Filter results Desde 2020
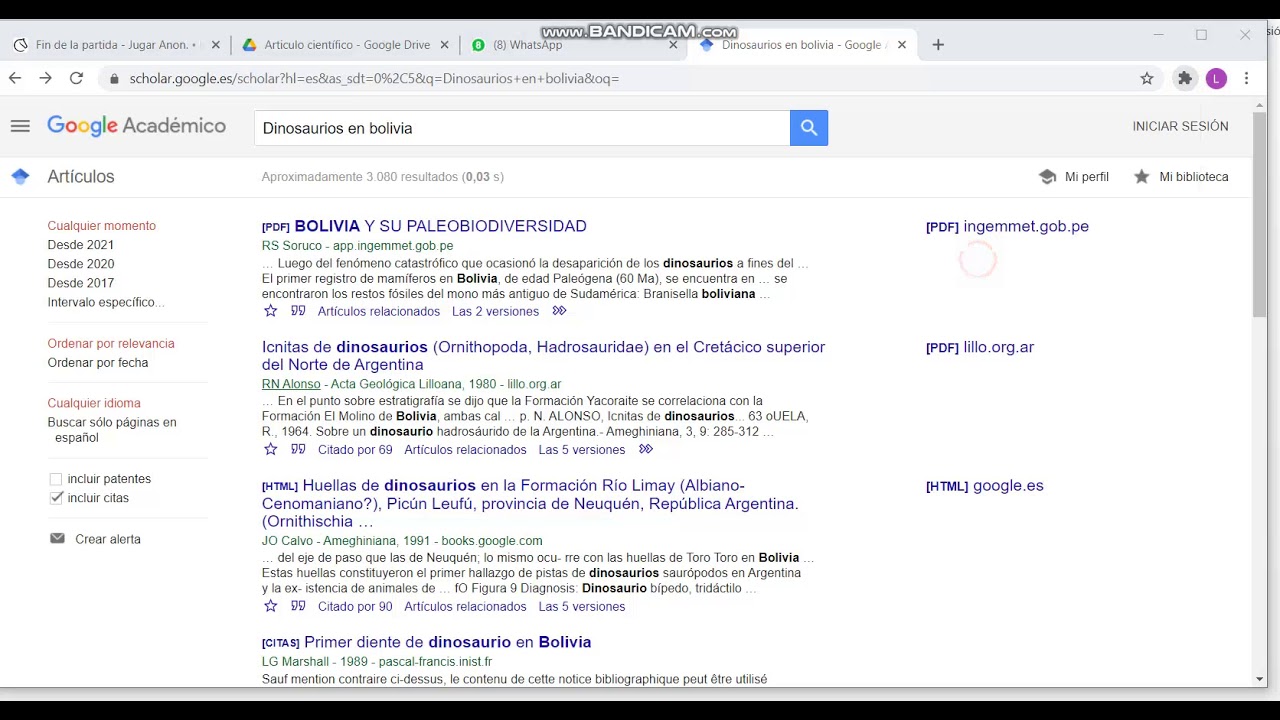This screenshot has width=1280, height=720. 80,264
